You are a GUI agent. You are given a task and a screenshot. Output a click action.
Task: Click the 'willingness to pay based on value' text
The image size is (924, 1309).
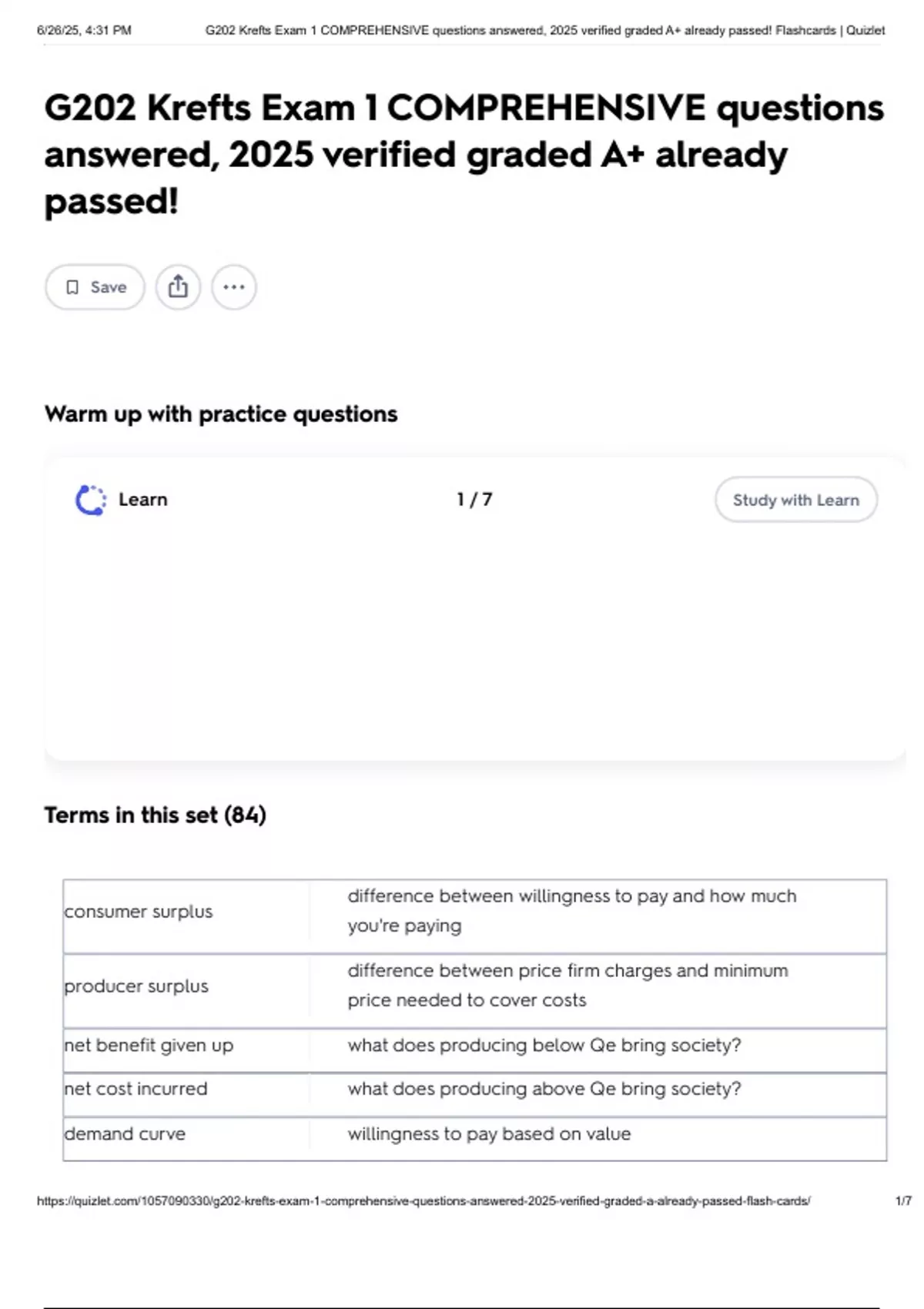489,1134
